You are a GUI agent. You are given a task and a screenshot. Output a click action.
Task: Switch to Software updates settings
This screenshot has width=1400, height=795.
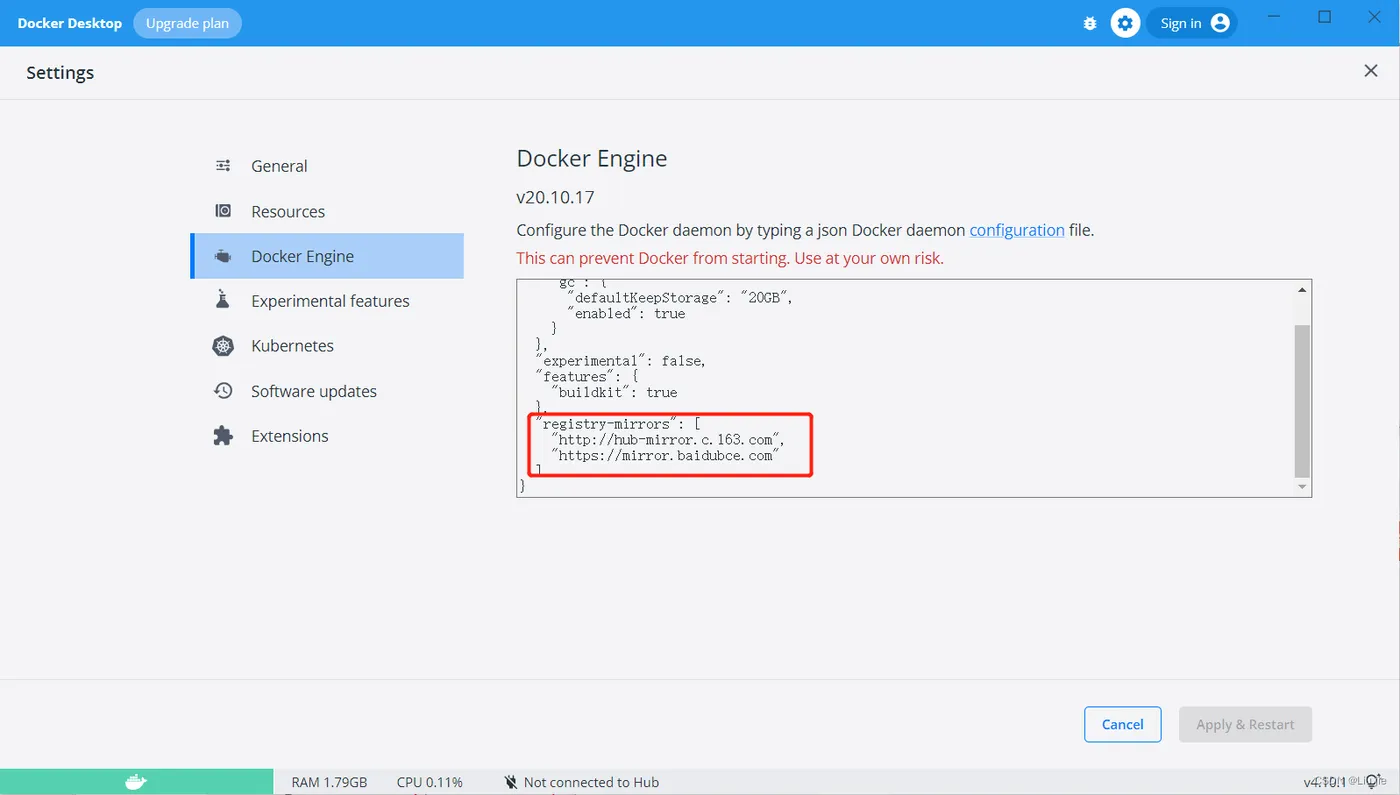click(x=313, y=391)
